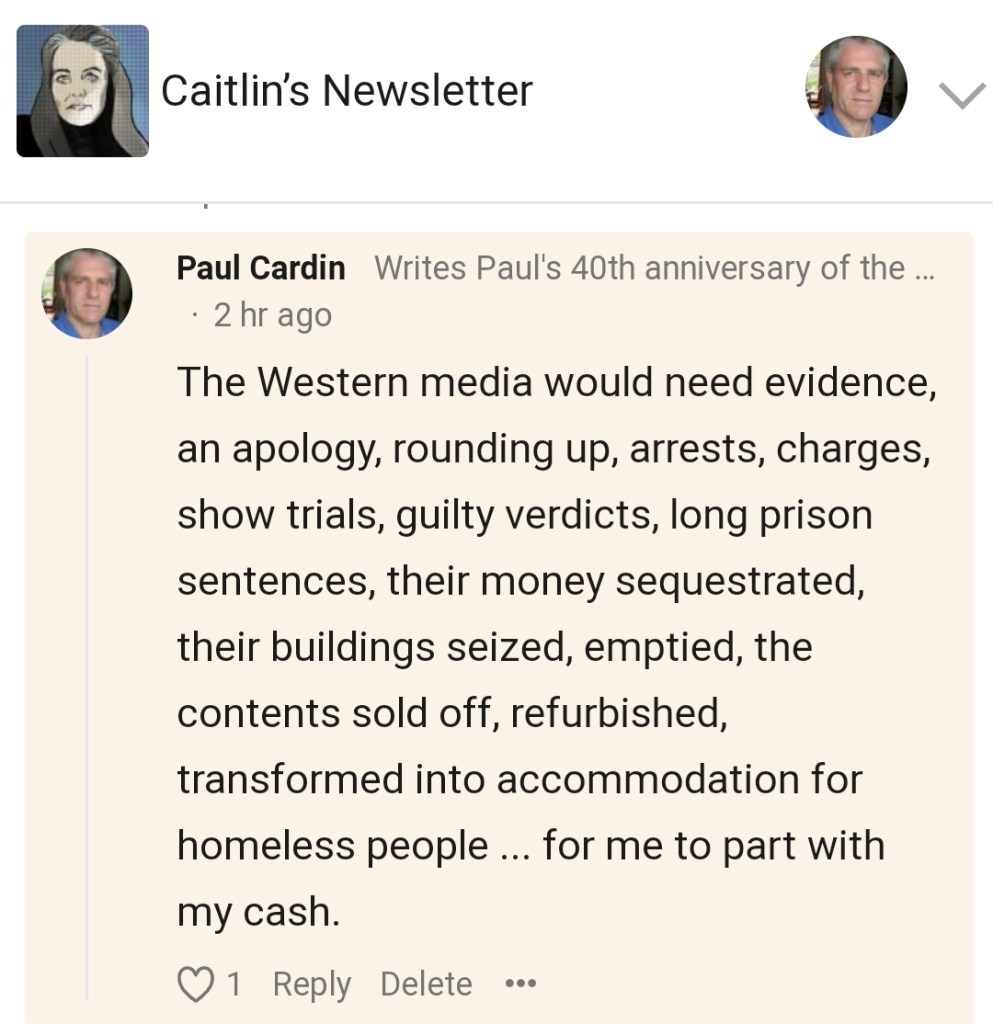Screen dimensions: 993x1024
Task: Open the user profile avatar in the header
Action: (856, 88)
